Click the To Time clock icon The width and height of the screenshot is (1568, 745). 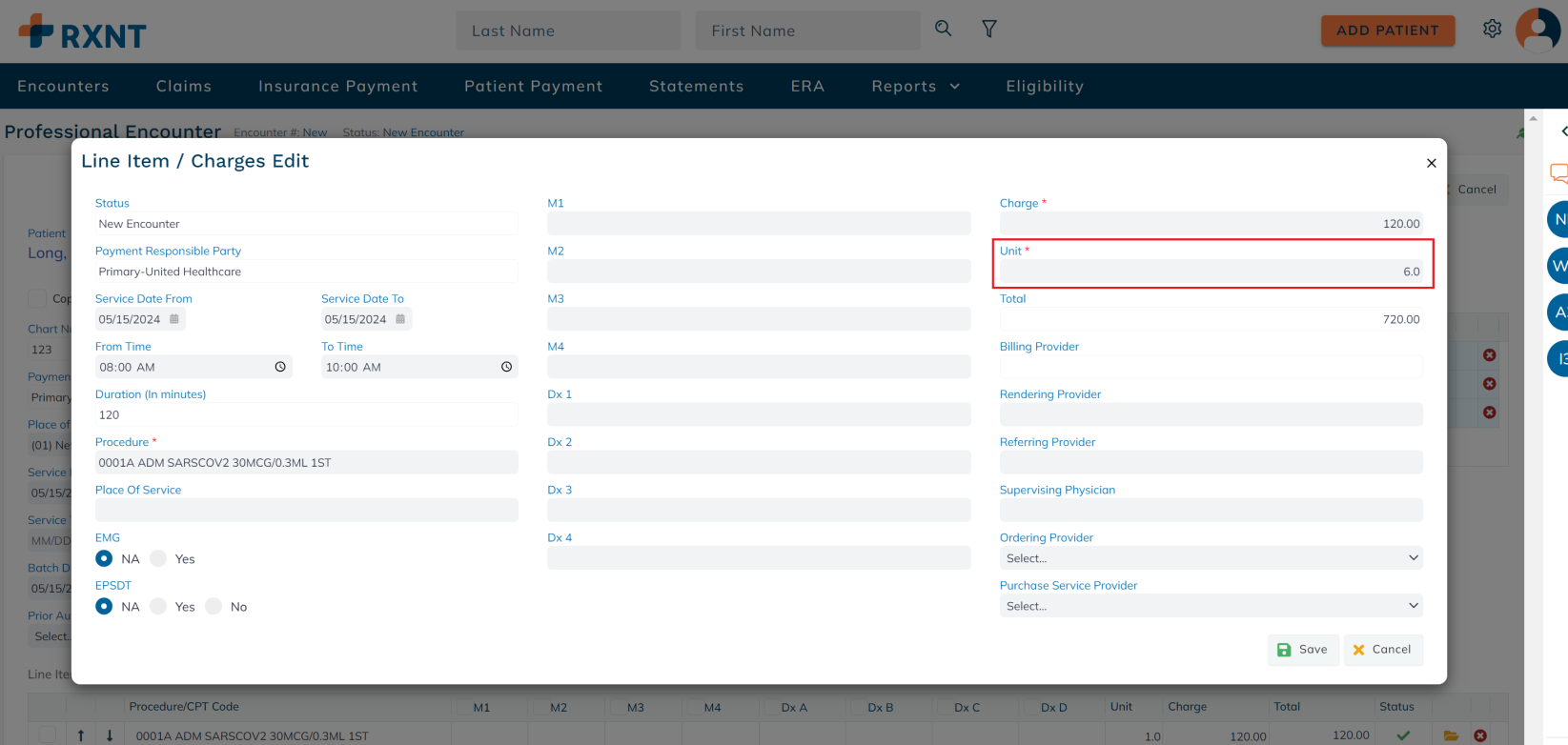506,367
